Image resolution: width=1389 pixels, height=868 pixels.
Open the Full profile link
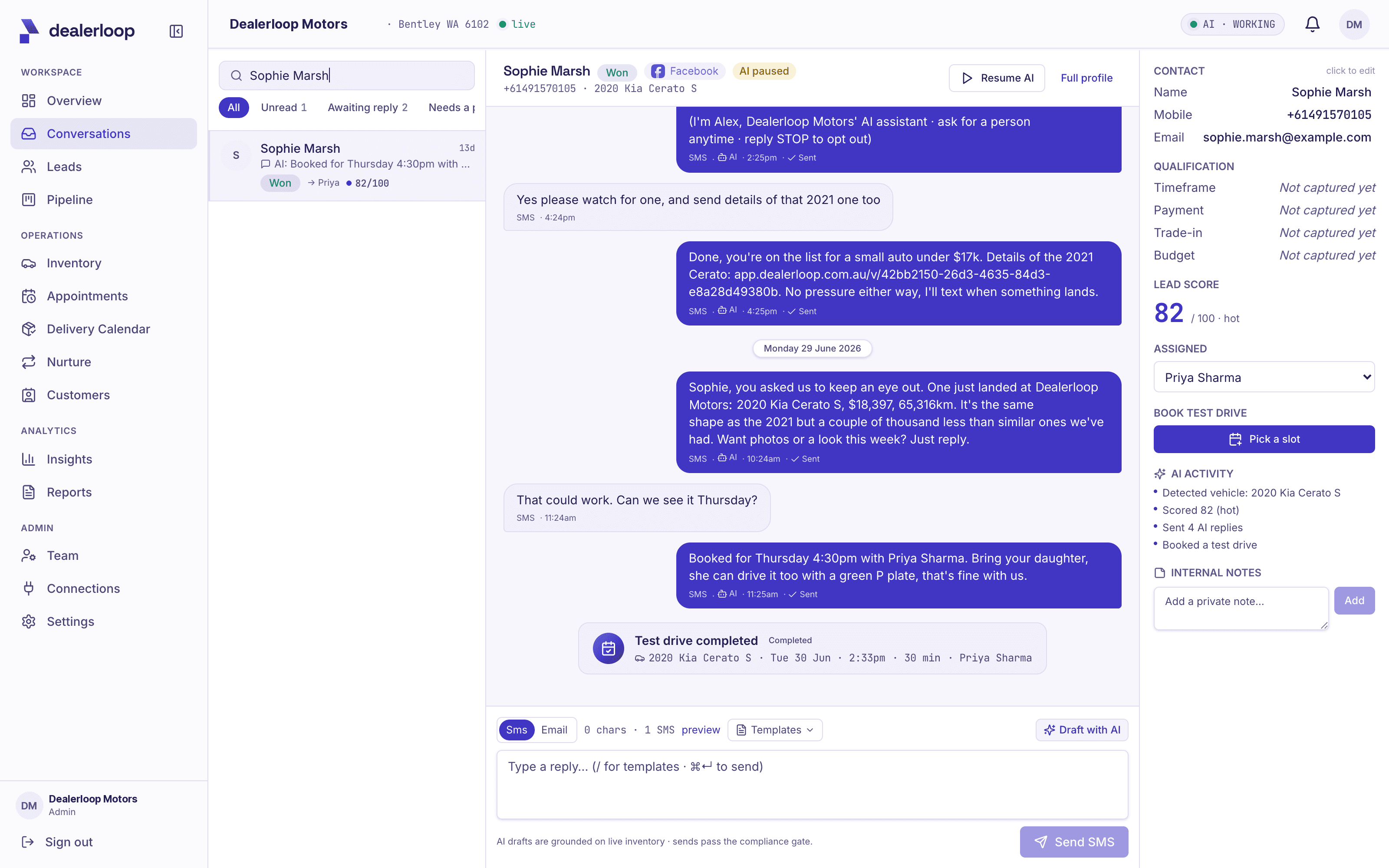tap(1086, 78)
